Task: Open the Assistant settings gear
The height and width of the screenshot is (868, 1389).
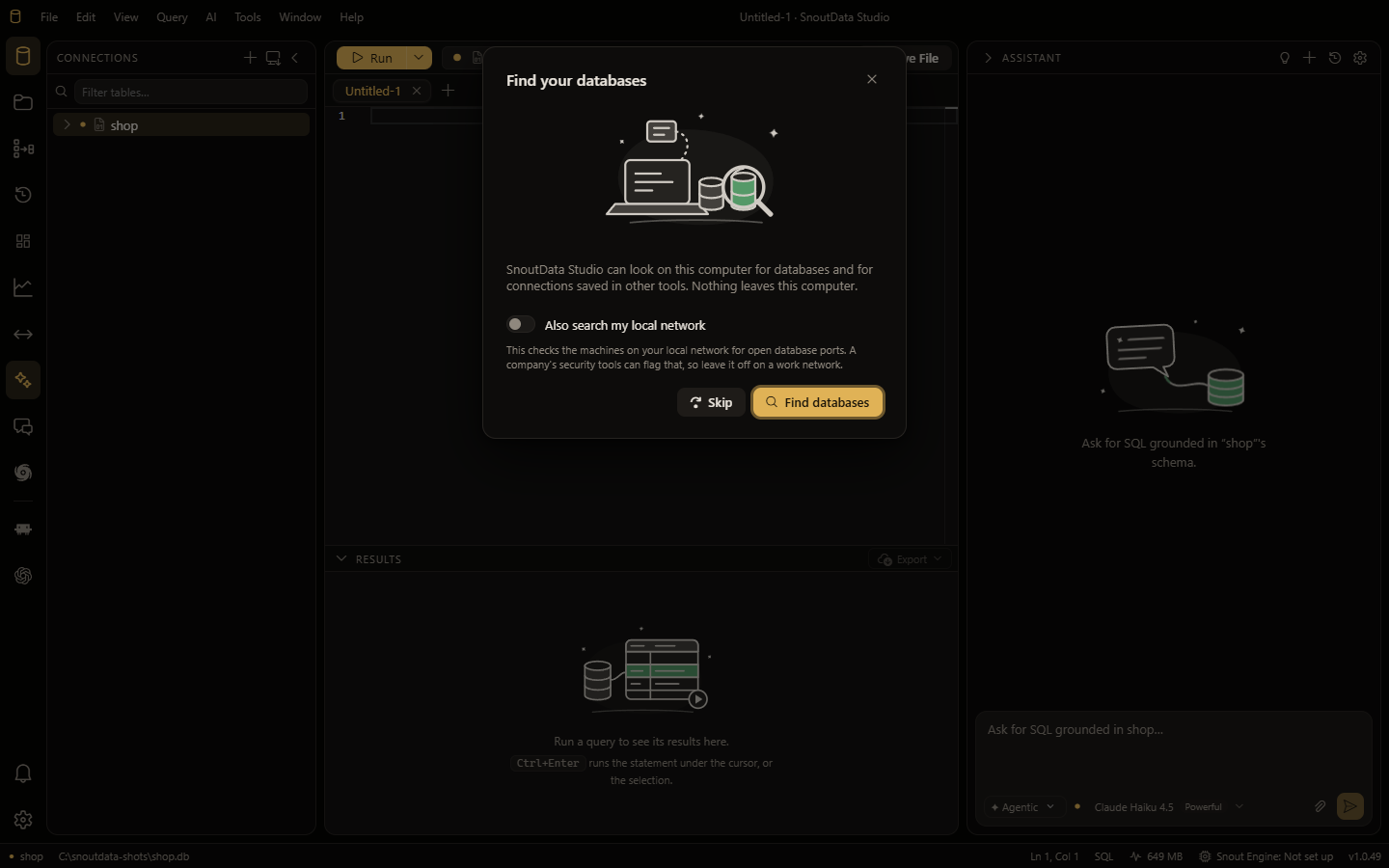Action: (1360, 58)
